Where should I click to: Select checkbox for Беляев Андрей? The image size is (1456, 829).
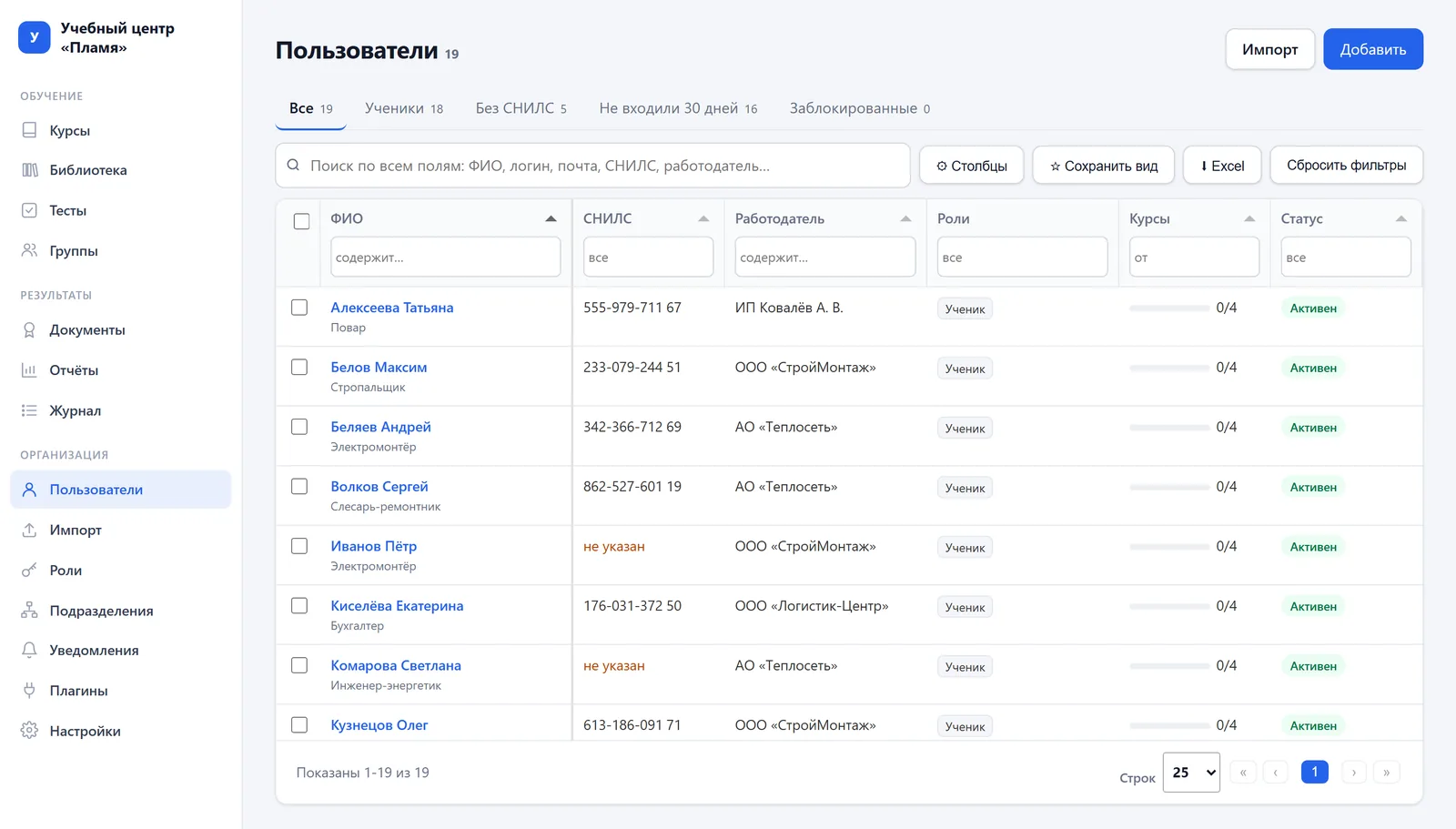point(299,427)
